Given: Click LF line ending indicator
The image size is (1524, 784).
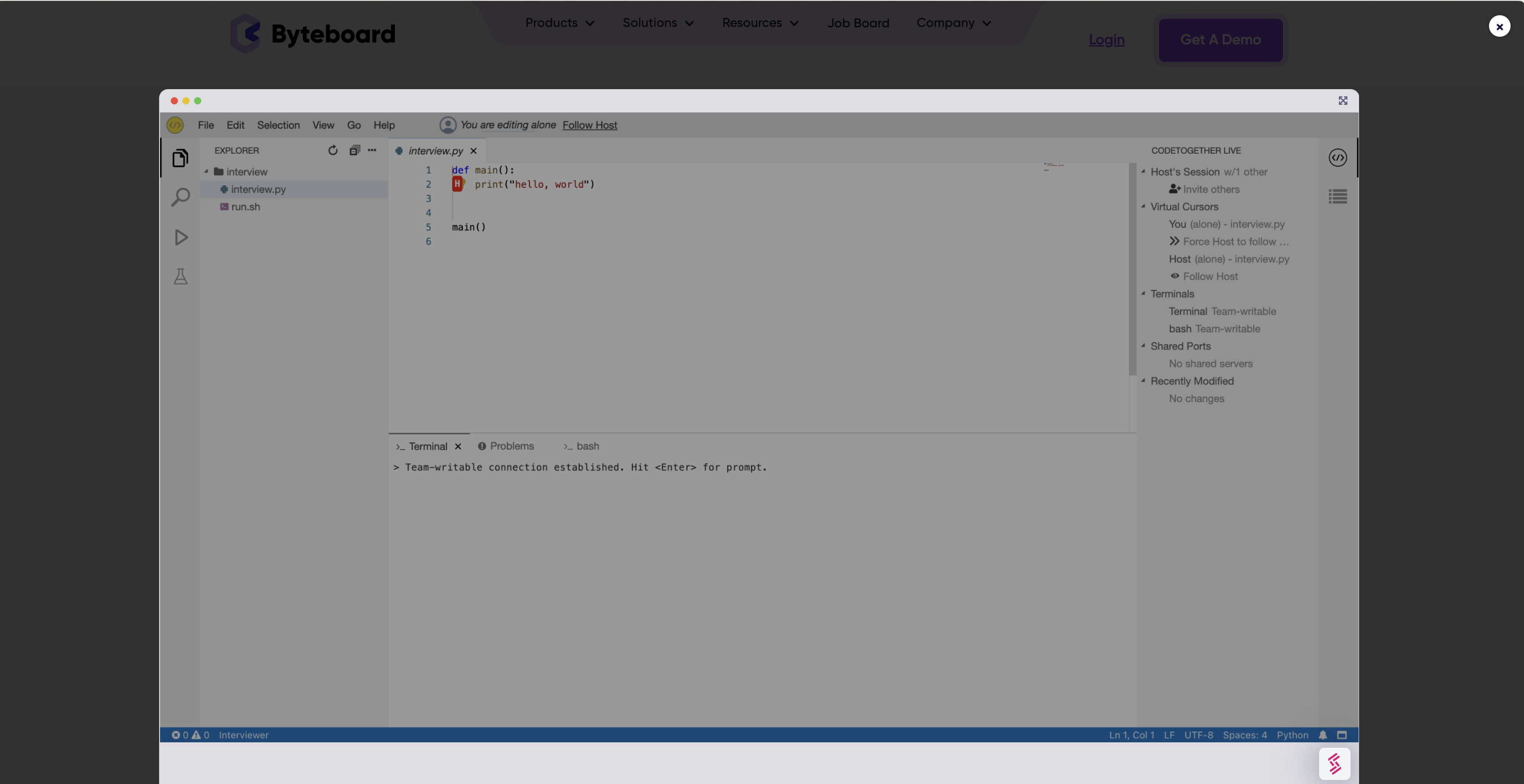Looking at the screenshot, I should [x=1169, y=735].
